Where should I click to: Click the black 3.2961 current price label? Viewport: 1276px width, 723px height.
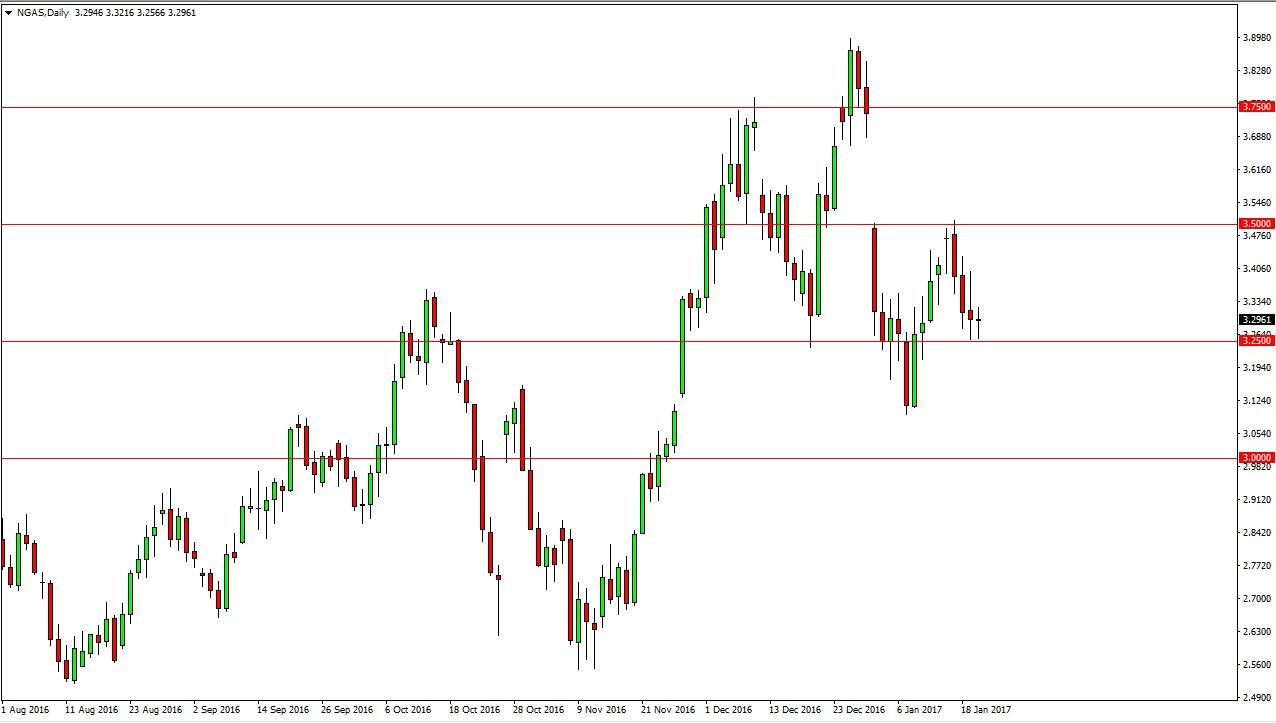1256,321
